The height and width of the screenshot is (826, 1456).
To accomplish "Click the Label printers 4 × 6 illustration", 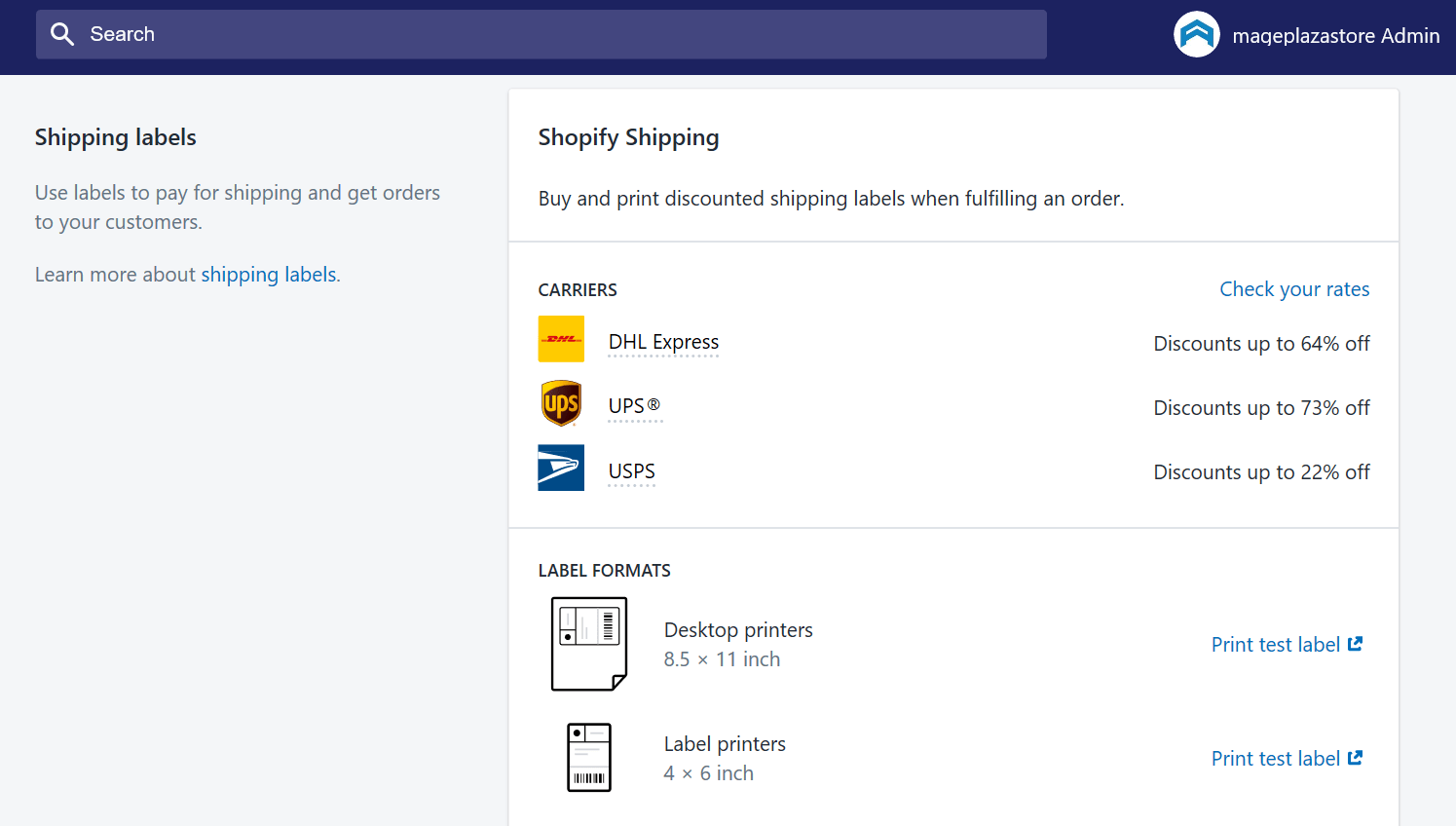I will [589, 757].
